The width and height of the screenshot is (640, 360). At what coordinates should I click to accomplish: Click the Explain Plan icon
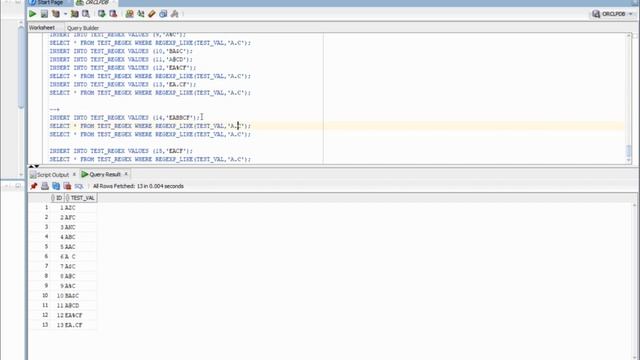[56, 14]
